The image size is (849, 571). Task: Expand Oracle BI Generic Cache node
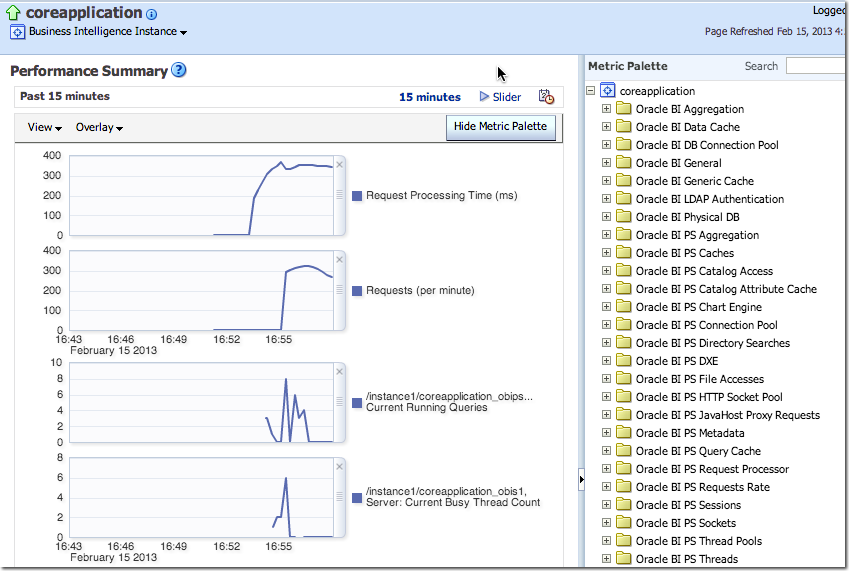click(x=606, y=180)
